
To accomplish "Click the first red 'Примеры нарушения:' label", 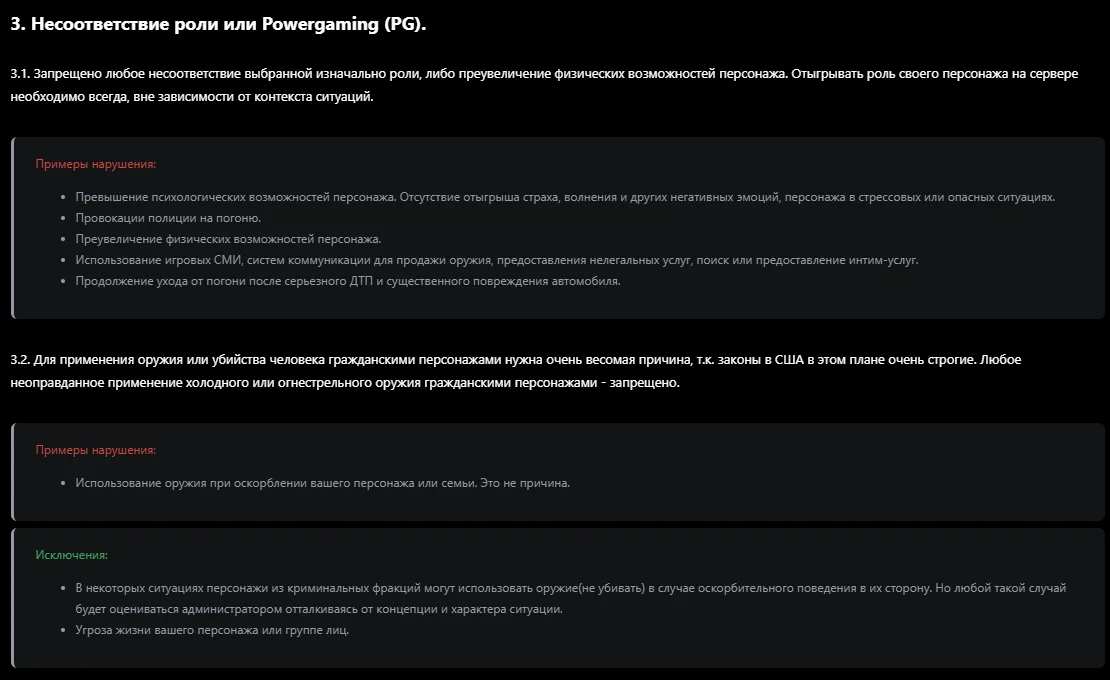I will [x=96, y=164].
